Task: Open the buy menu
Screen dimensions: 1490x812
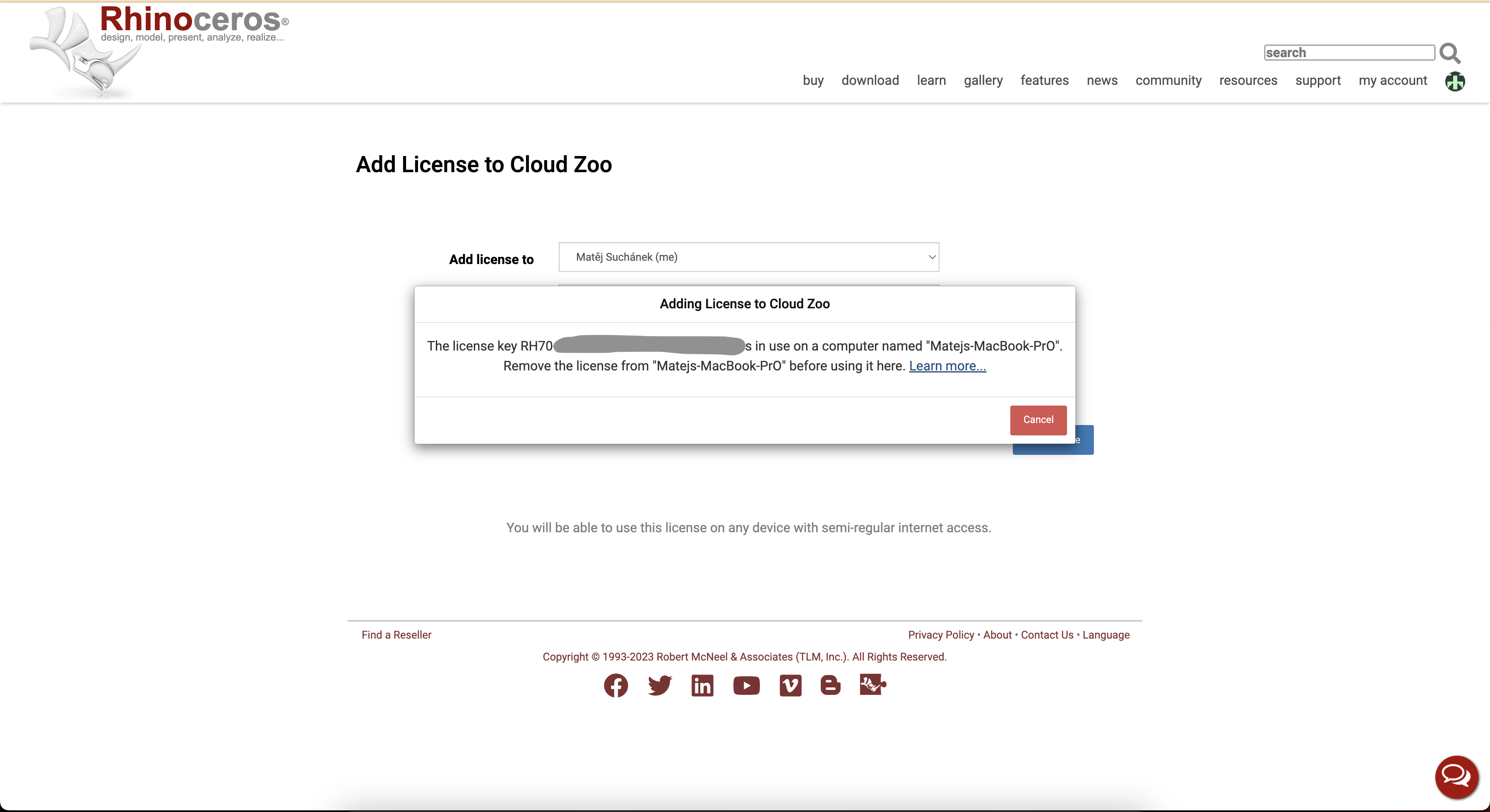Action: pyautogui.click(x=813, y=80)
